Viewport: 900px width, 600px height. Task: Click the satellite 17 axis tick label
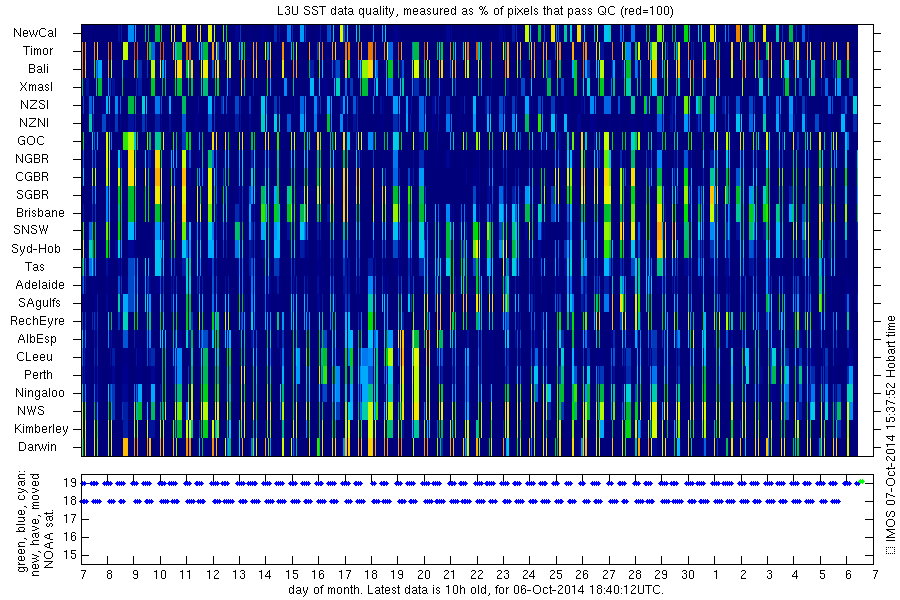pos(70,519)
